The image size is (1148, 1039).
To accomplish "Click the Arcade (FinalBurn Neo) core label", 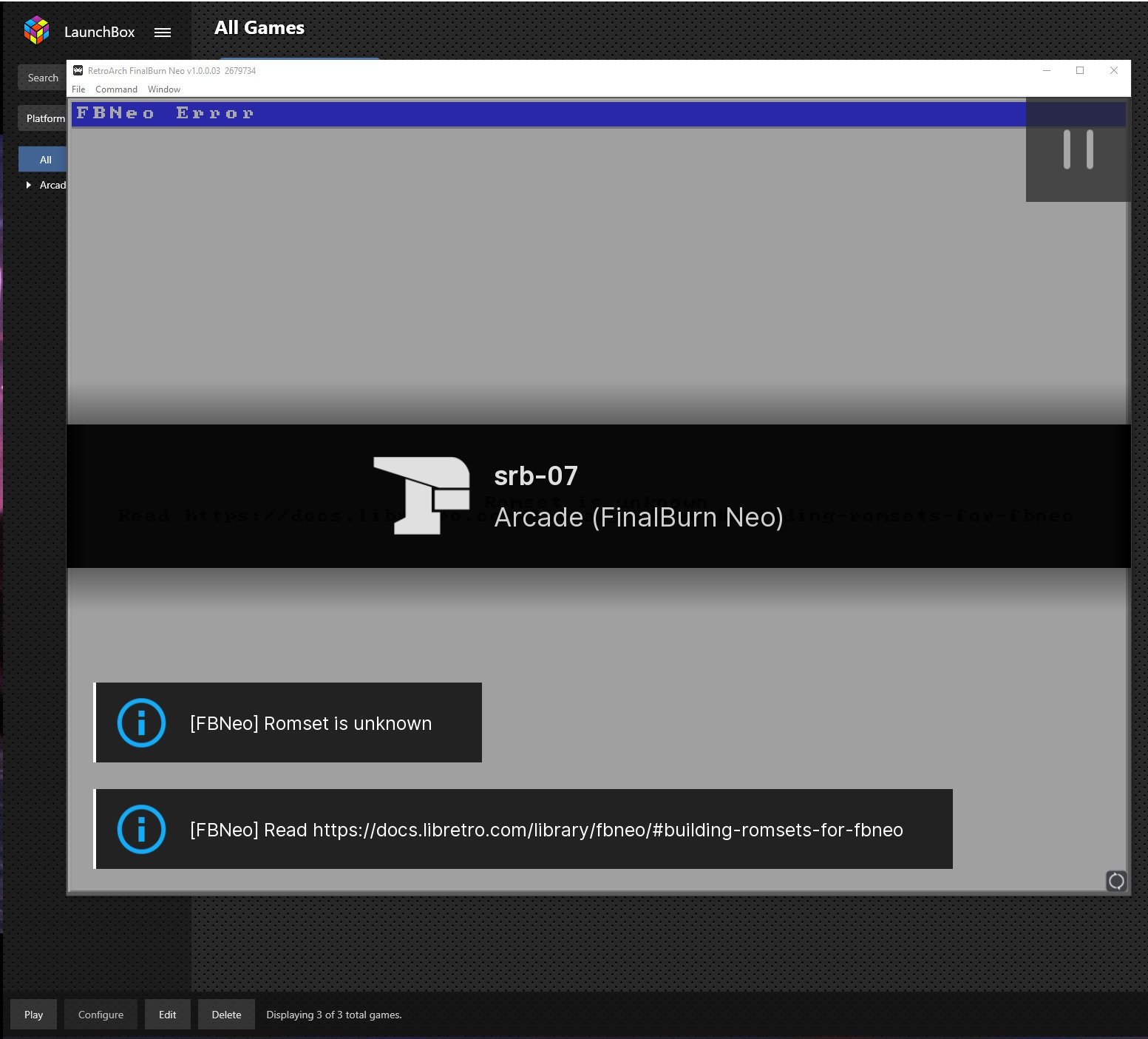I will coord(639,517).
